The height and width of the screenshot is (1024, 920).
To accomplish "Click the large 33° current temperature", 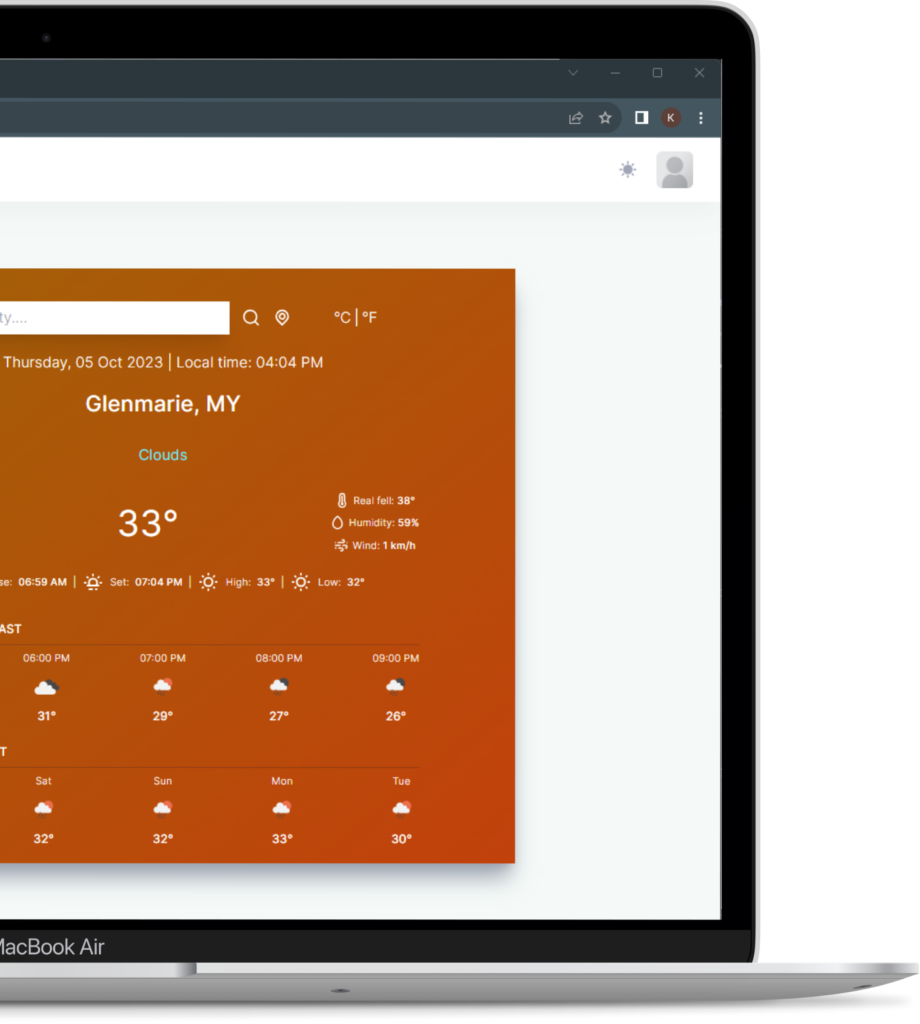I will 148,523.
